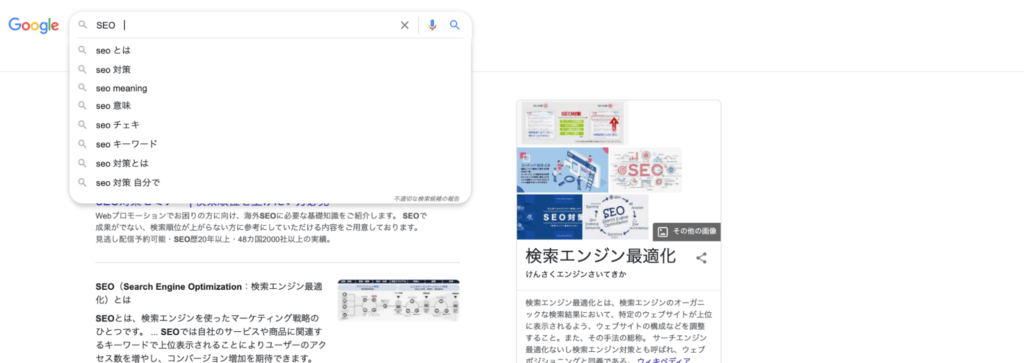Click magnifier icon beside "seo チェキ"
Viewport: 1024px width, 363px height.
pyautogui.click(x=82, y=125)
